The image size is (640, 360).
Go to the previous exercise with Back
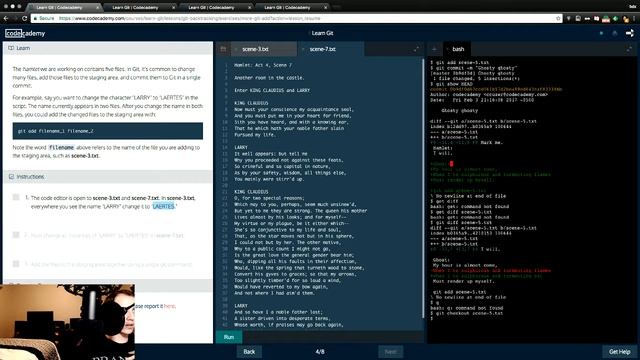coord(249,352)
